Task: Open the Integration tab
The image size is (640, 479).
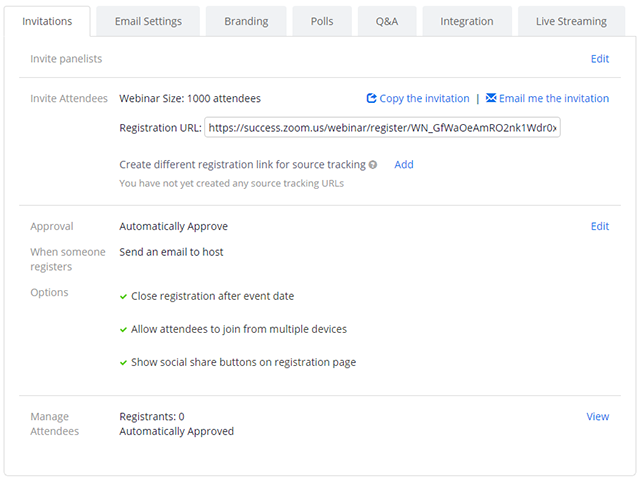Action: [x=467, y=21]
